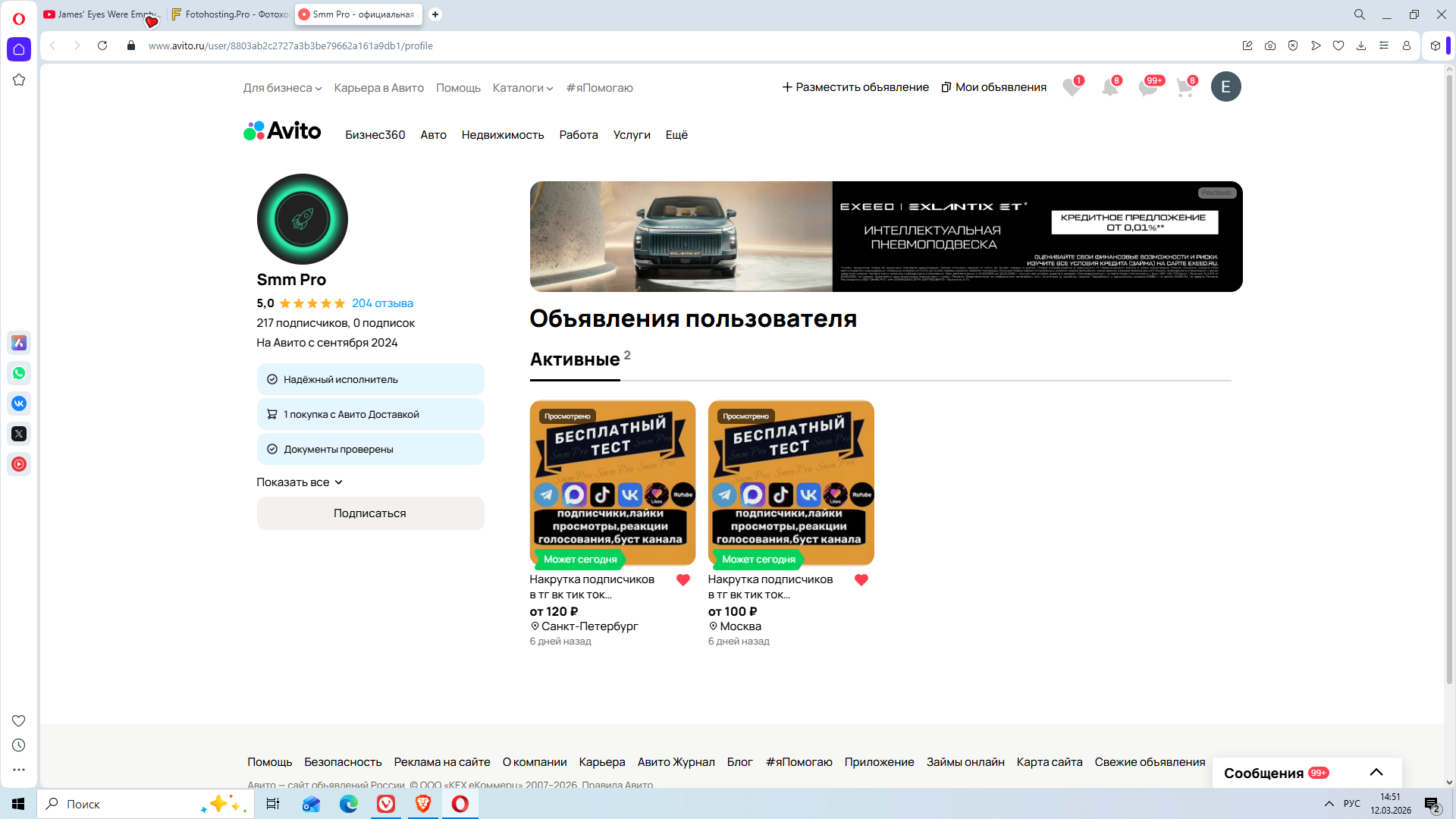This screenshot has width=1456, height=819.
Task: Open WhatsApp in Opera sidebar
Action: pos(19,373)
